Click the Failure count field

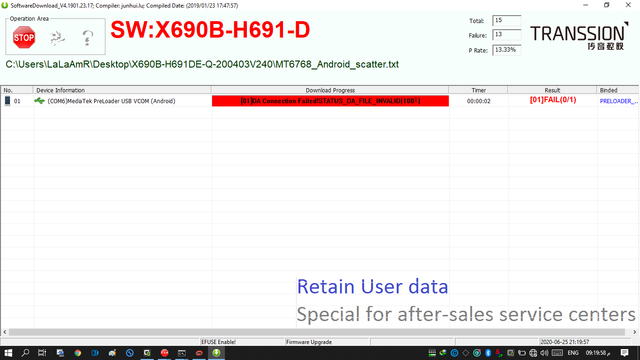(x=507, y=35)
